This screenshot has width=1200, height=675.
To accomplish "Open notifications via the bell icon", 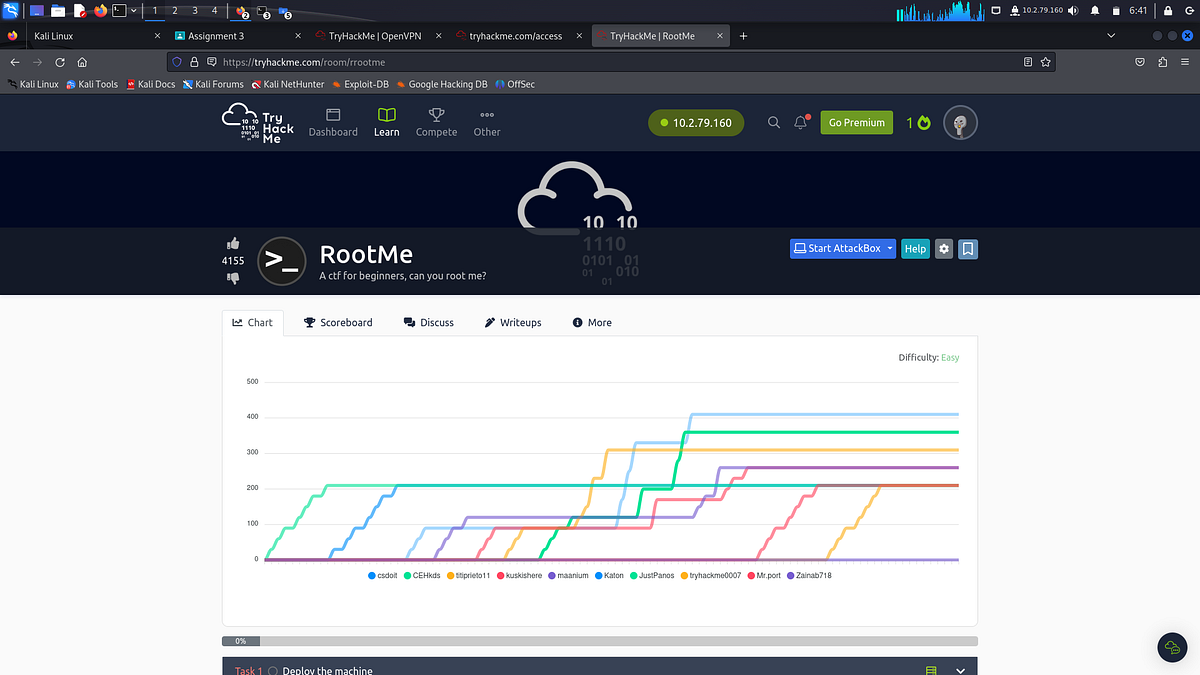I will tap(799, 122).
